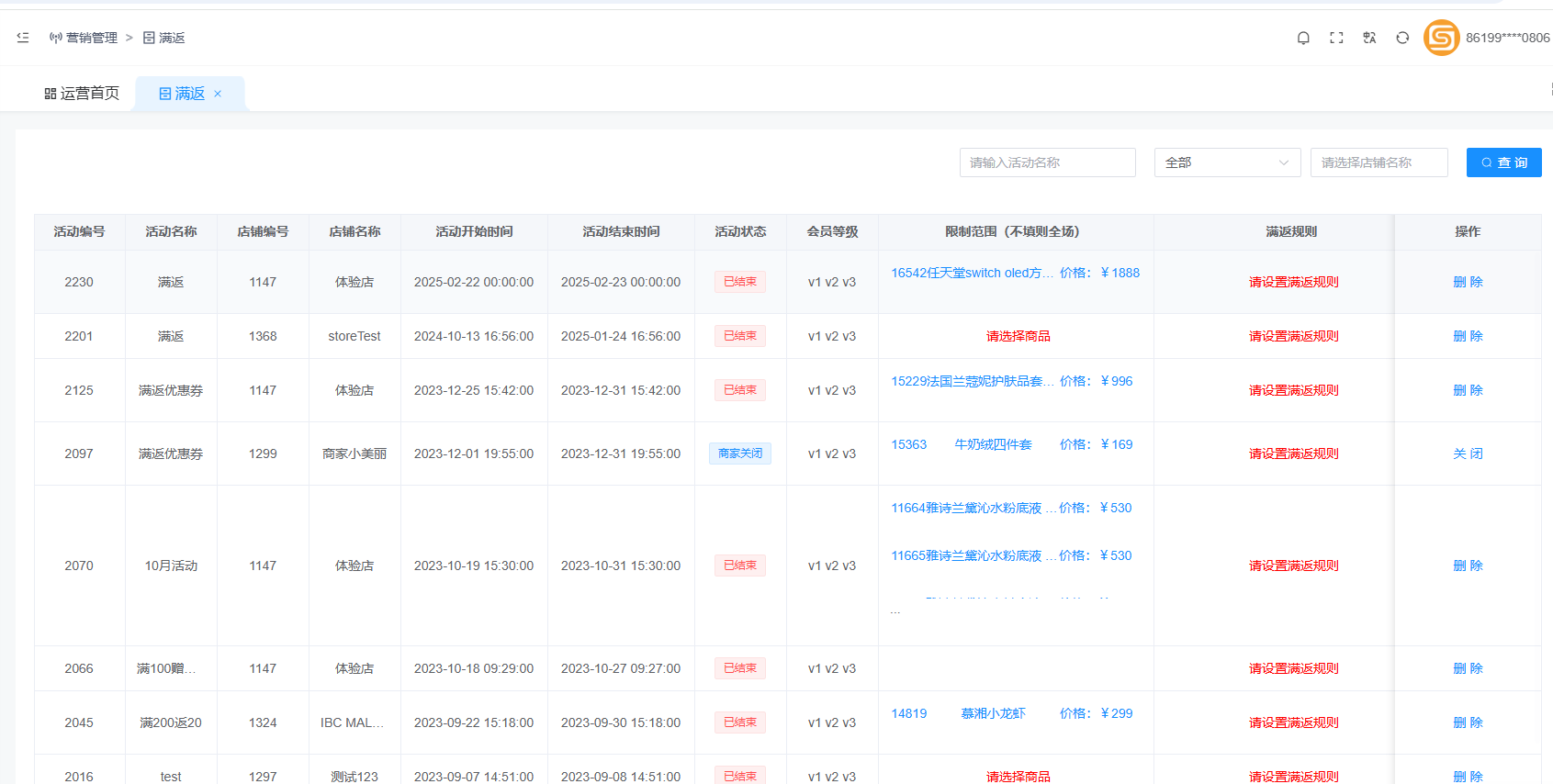Set rebate rules for activity 2201
This screenshot has width=1553, height=784.
[1293, 336]
